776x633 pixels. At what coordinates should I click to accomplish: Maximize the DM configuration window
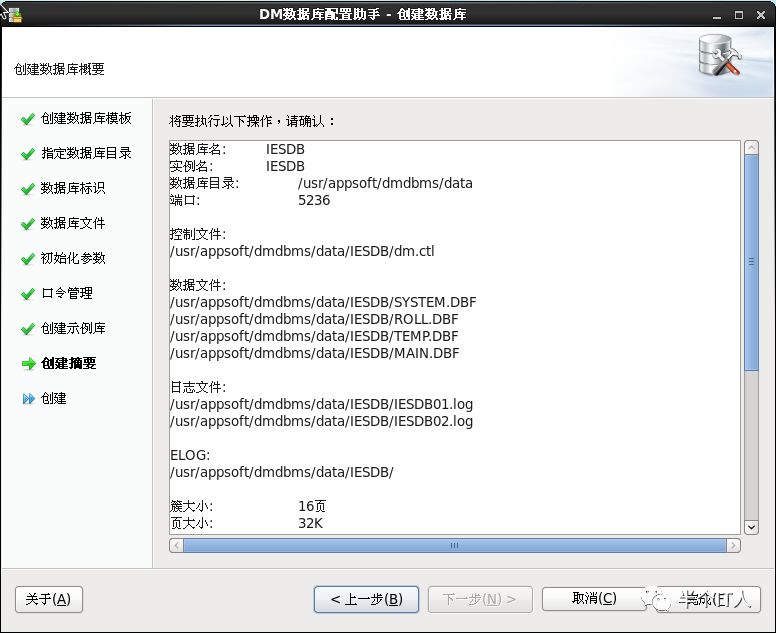click(739, 15)
